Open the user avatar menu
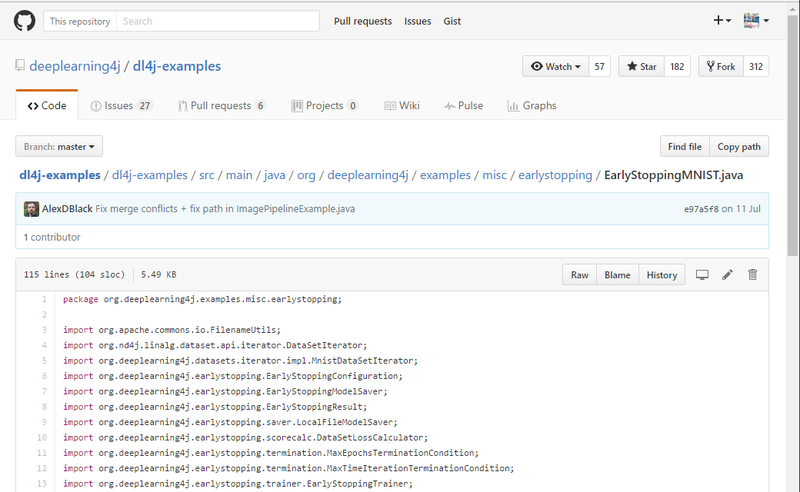 (x=756, y=20)
